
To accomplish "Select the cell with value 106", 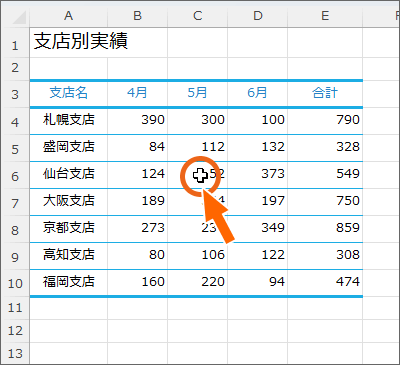I will point(198,255).
